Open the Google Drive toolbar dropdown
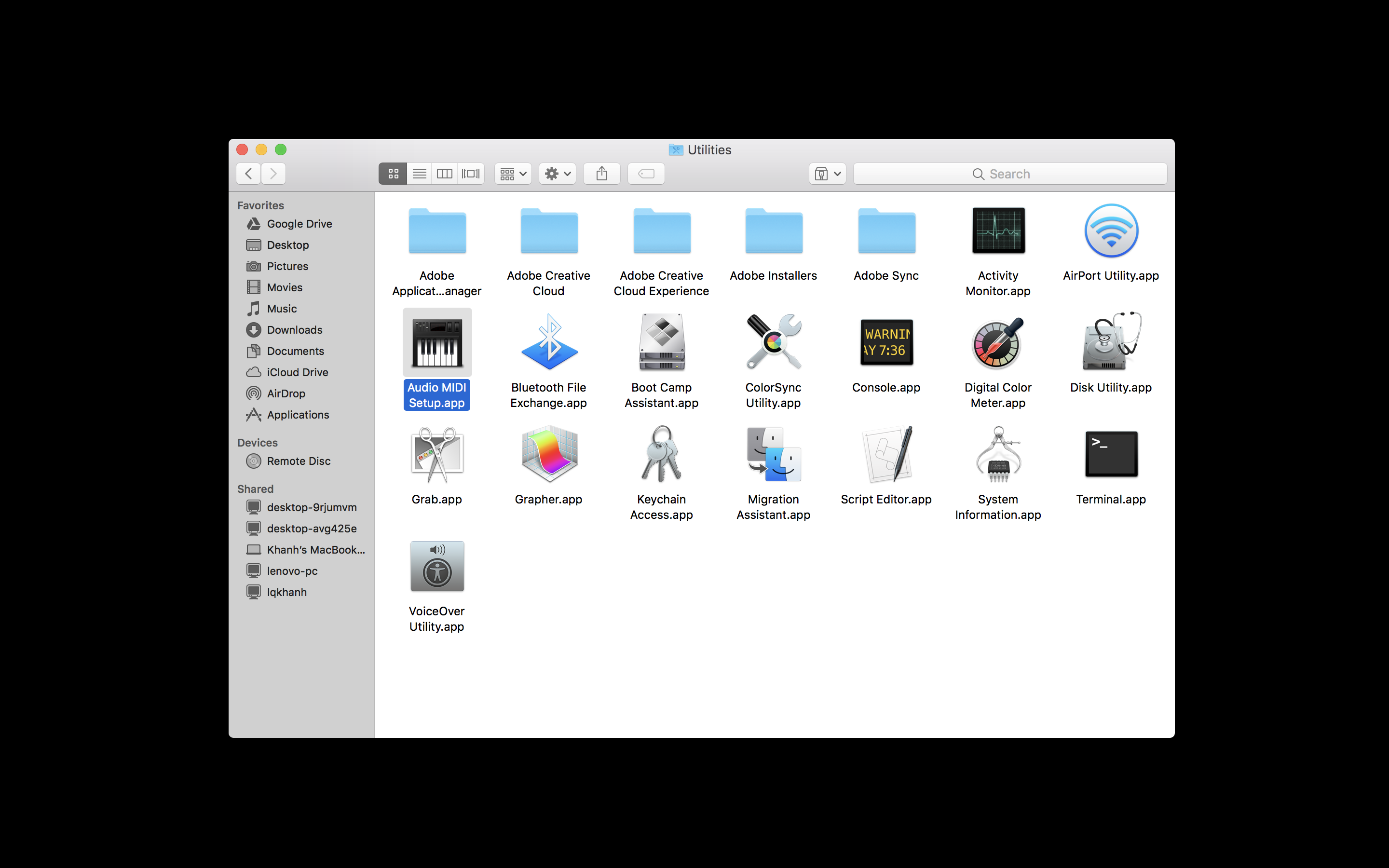Screen dimensions: 1389x868 coord(828,174)
